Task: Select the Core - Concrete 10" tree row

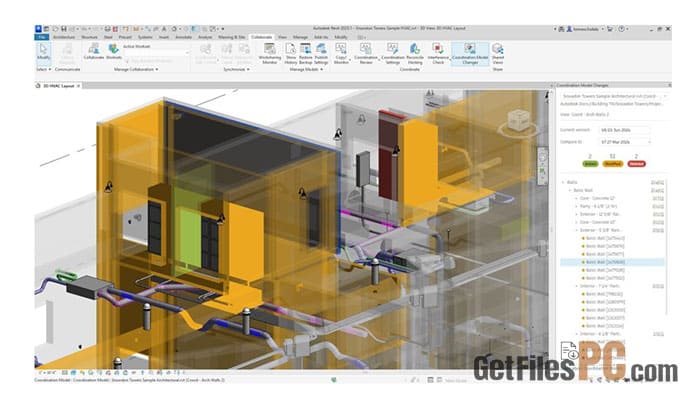Action: click(x=618, y=222)
